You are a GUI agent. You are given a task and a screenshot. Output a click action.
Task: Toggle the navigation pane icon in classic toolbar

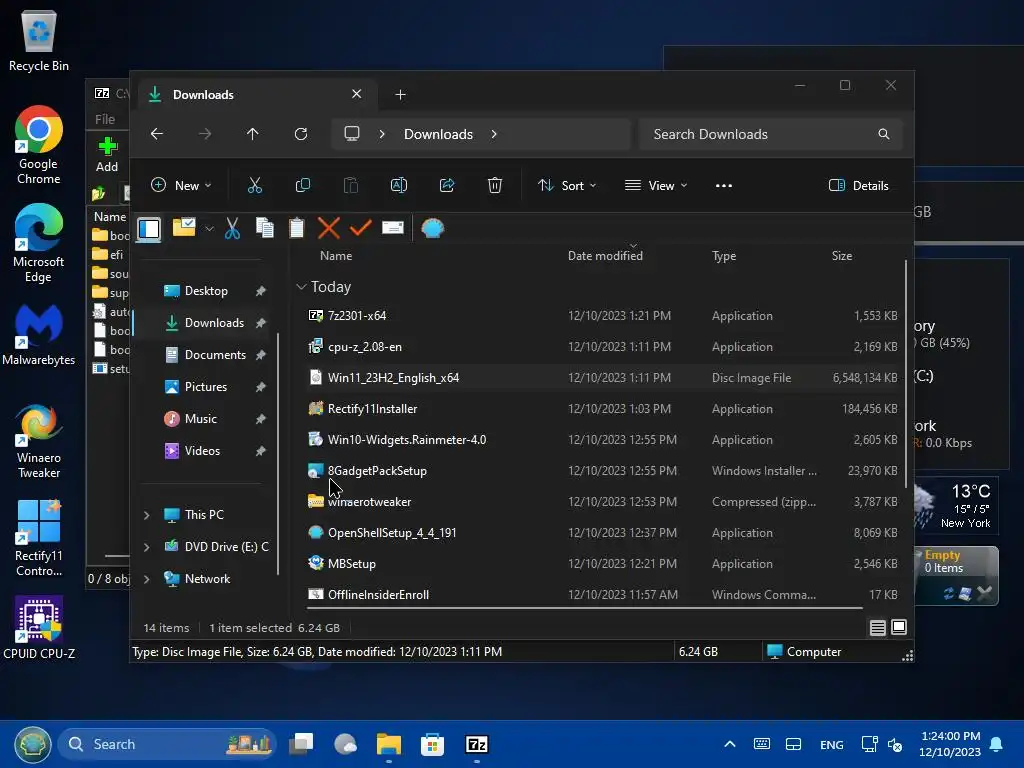click(149, 229)
